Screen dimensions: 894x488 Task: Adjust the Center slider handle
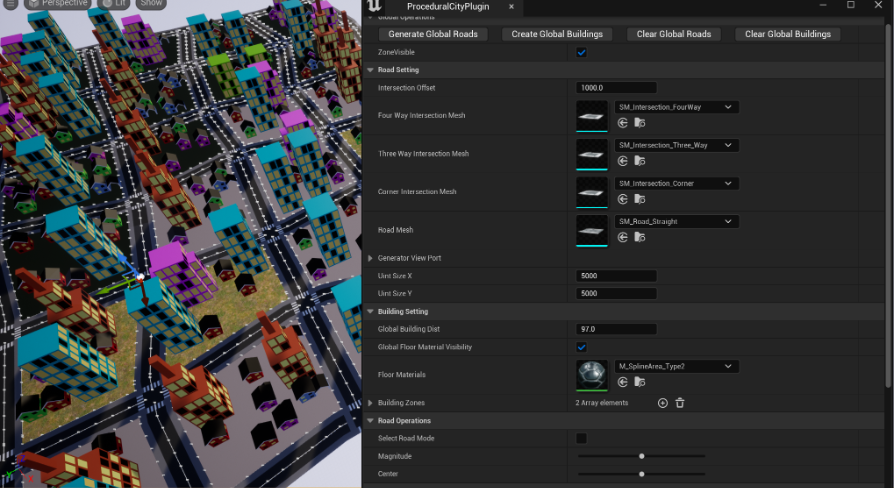pyautogui.click(x=641, y=474)
